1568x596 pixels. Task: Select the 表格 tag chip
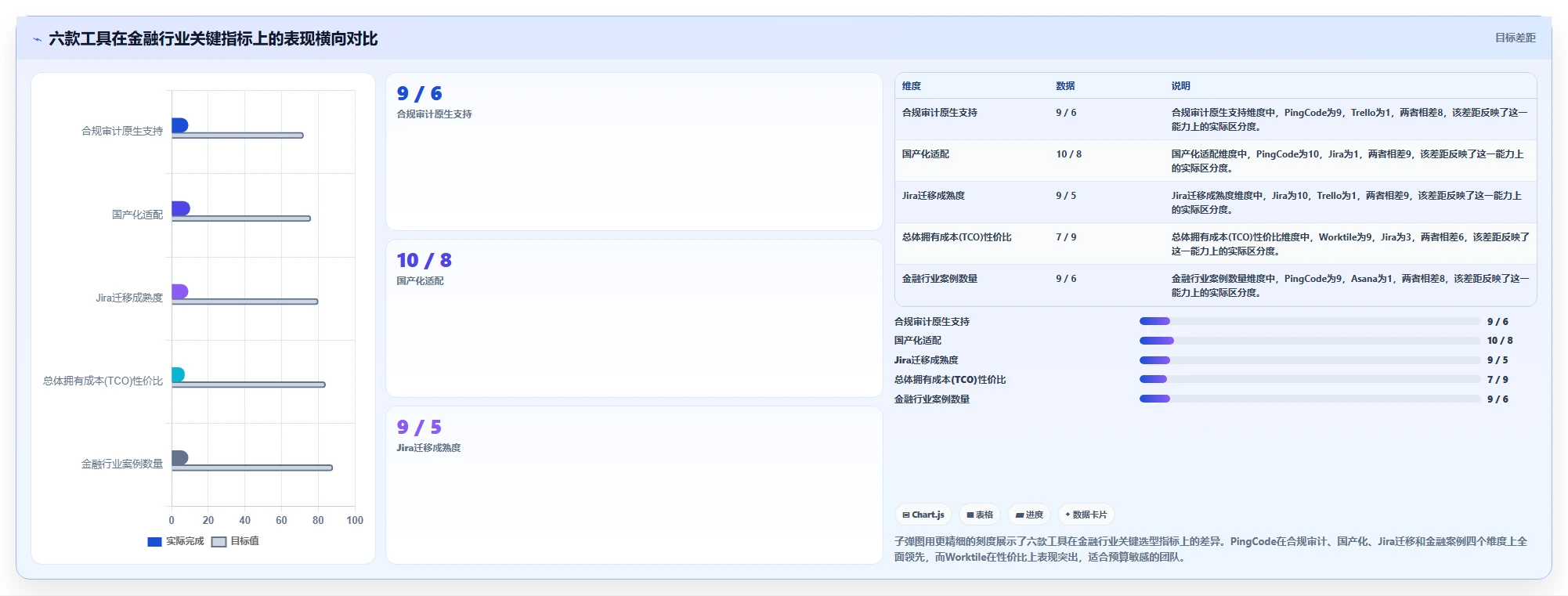980,515
